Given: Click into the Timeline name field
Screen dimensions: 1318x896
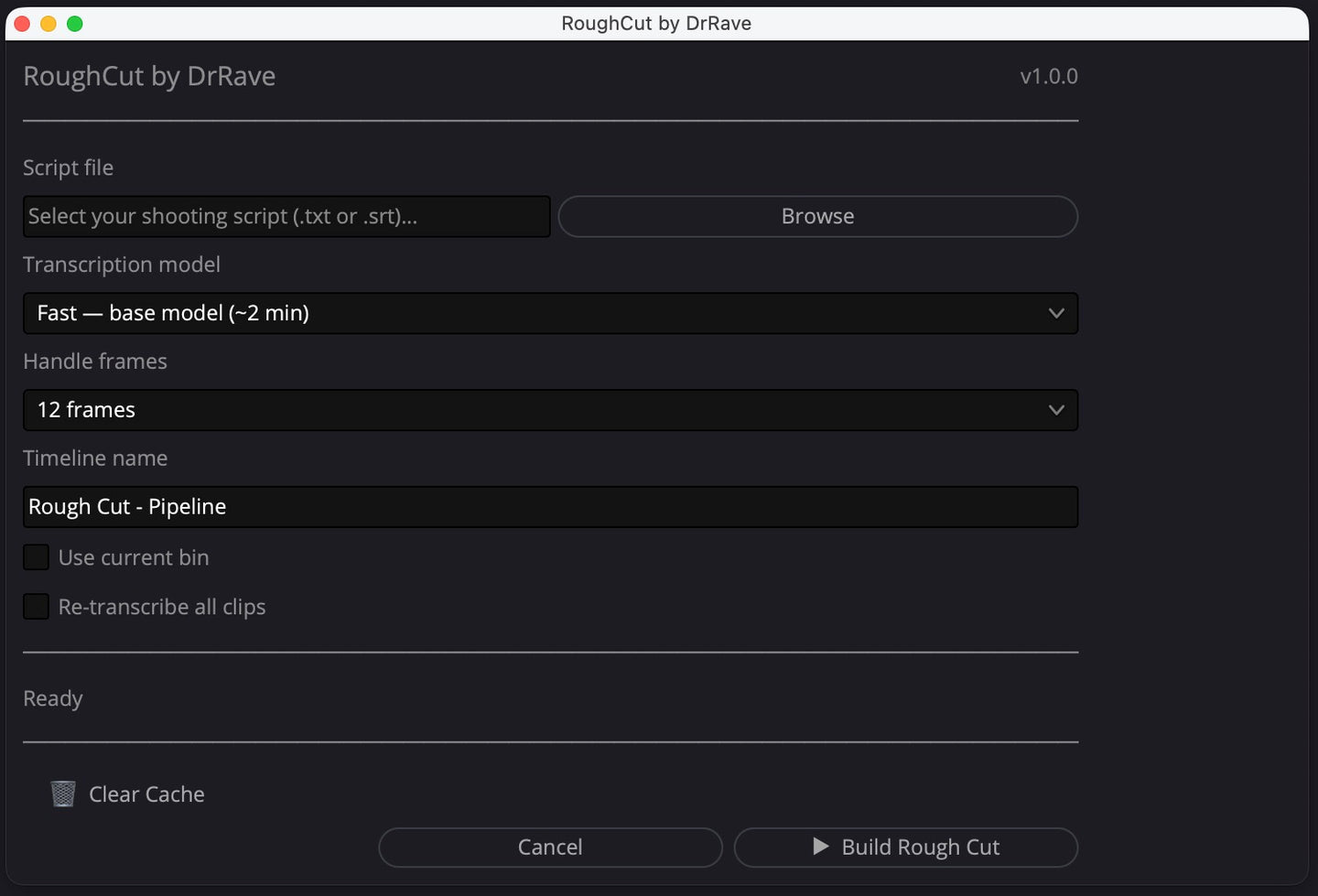Looking at the screenshot, I should [x=550, y=507].
